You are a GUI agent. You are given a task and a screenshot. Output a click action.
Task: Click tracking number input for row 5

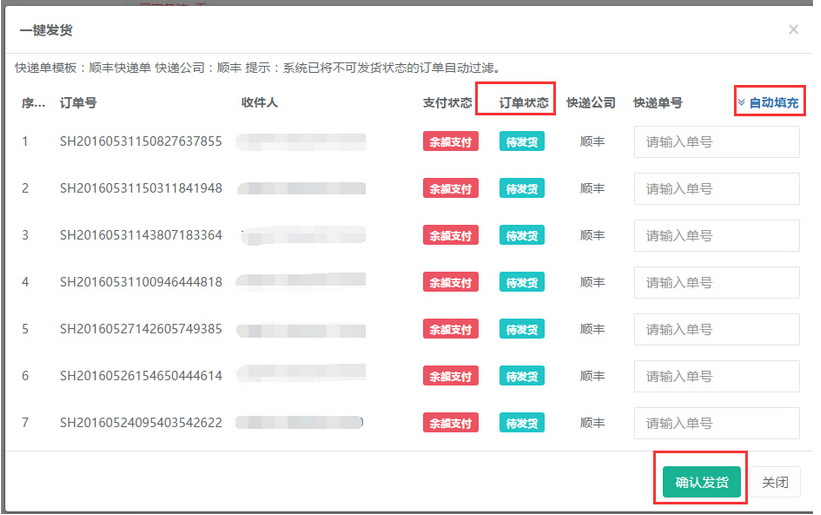click(716, 329)
